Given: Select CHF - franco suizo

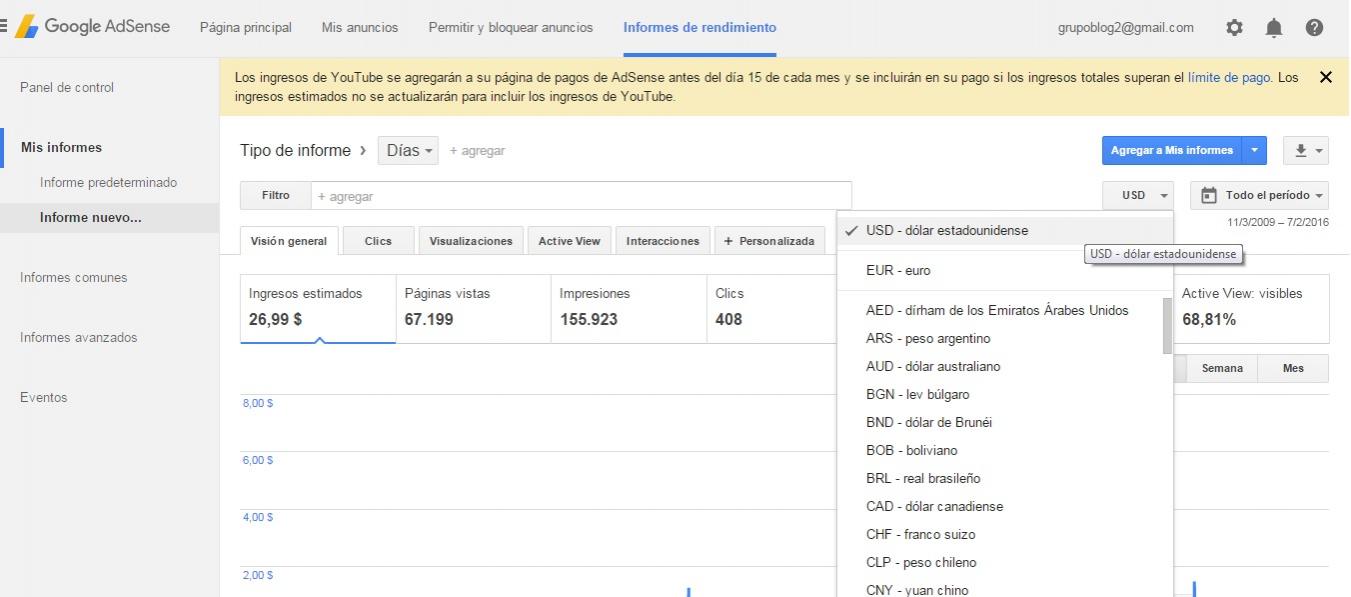Looking at the screenshot, I should tap(1000, 534).
